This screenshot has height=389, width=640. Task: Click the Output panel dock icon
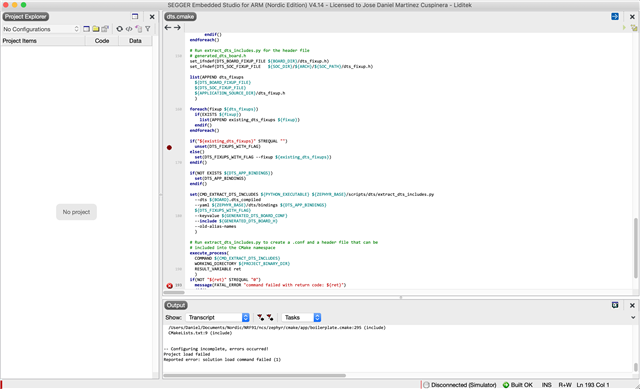pyautogui.click(x=615, y=305)
